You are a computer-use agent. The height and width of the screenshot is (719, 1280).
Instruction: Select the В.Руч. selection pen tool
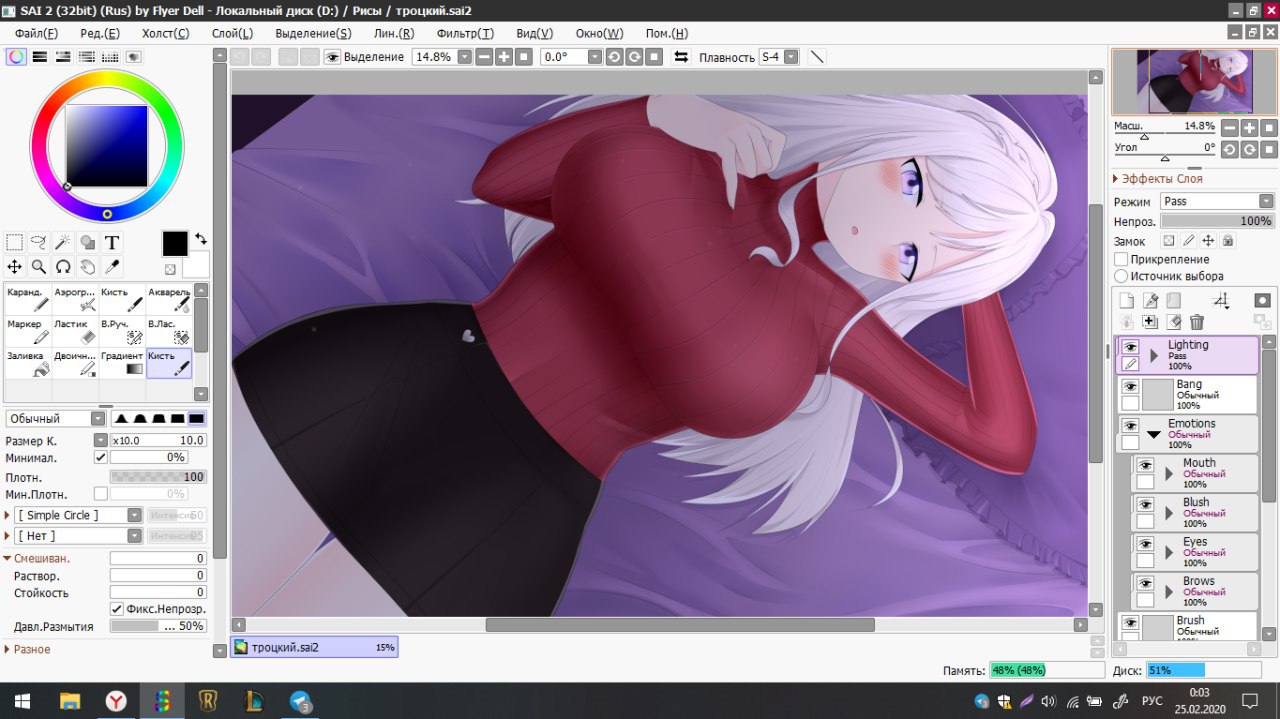click(122, 332)
